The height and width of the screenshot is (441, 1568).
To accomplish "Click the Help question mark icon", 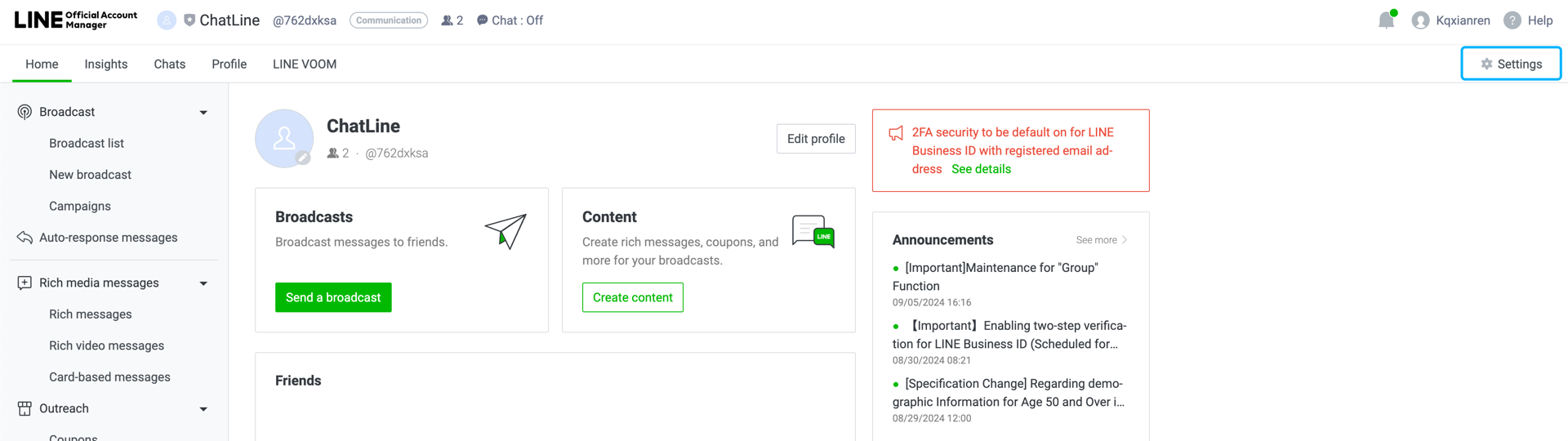I will (x=1512, y=20).
